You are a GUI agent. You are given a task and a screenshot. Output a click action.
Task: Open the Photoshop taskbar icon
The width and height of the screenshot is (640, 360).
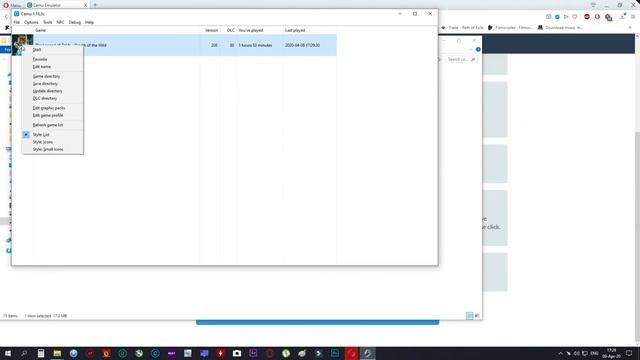[335, 353]
